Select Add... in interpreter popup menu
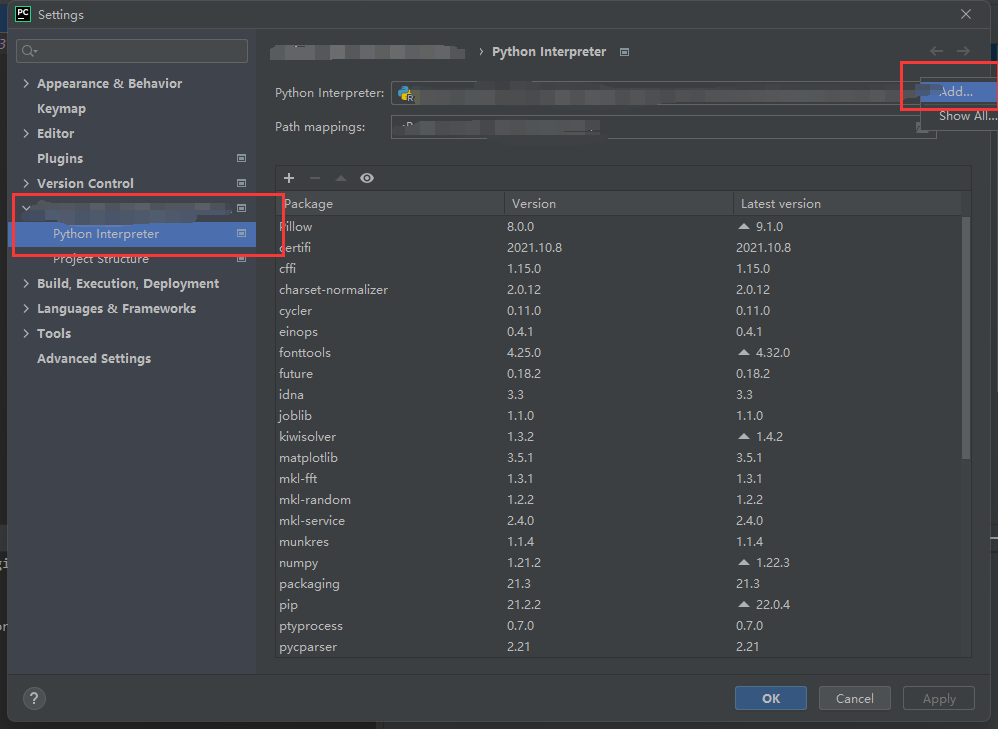The image size is (998, 729). click(959, 92)
